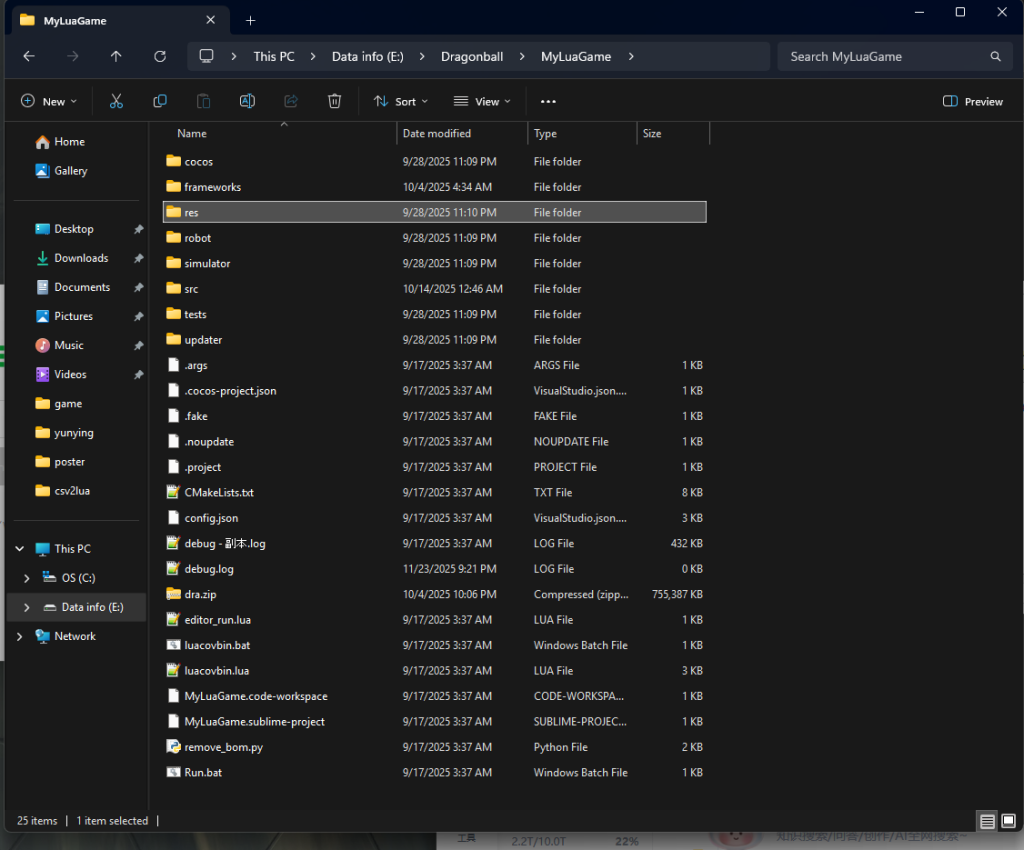Toggle the Preview pane button
1024x850 pixels.
(x=973, y=101)
